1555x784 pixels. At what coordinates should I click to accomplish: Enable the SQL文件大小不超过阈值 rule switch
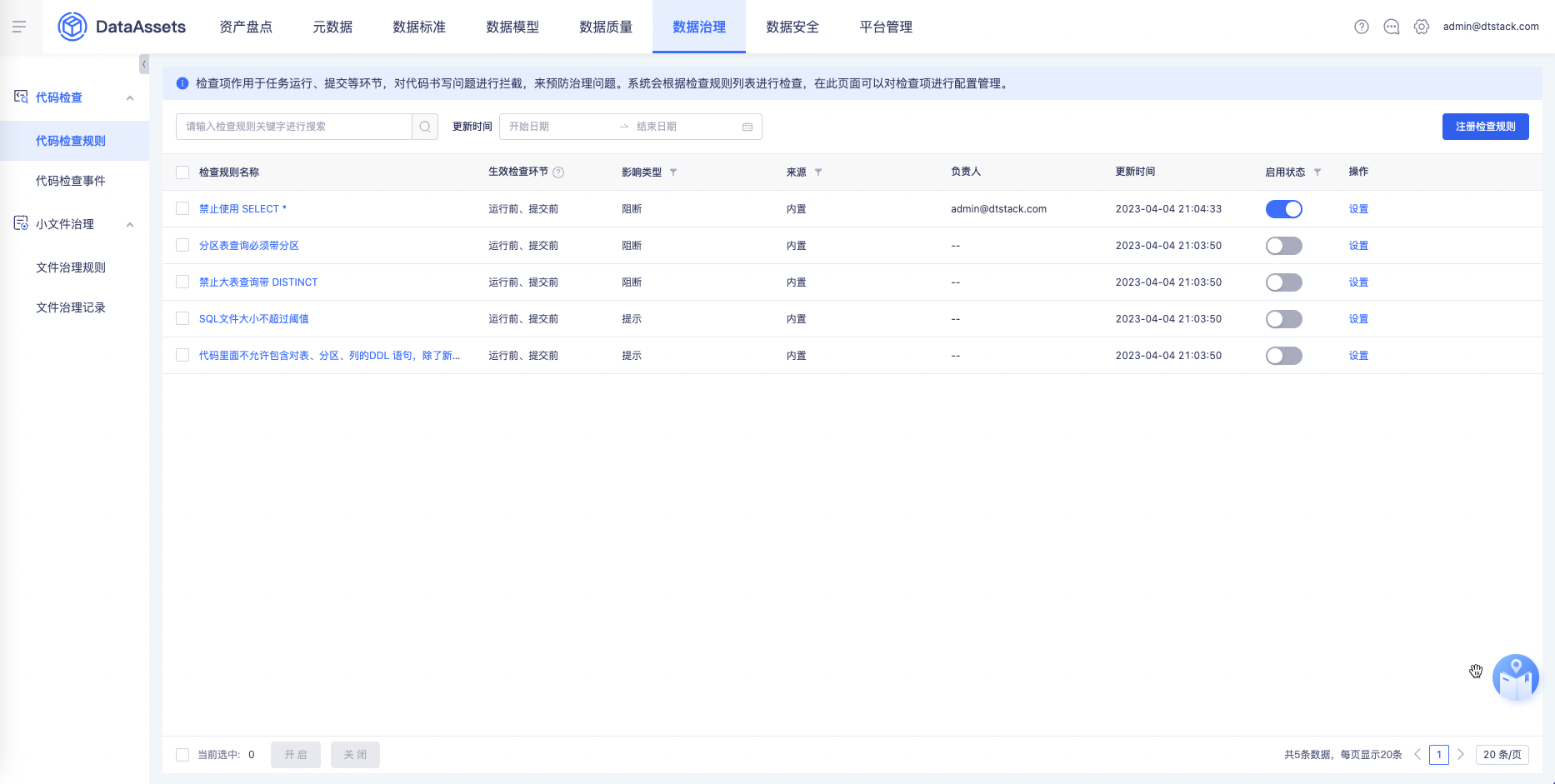tap(1284, 319)
